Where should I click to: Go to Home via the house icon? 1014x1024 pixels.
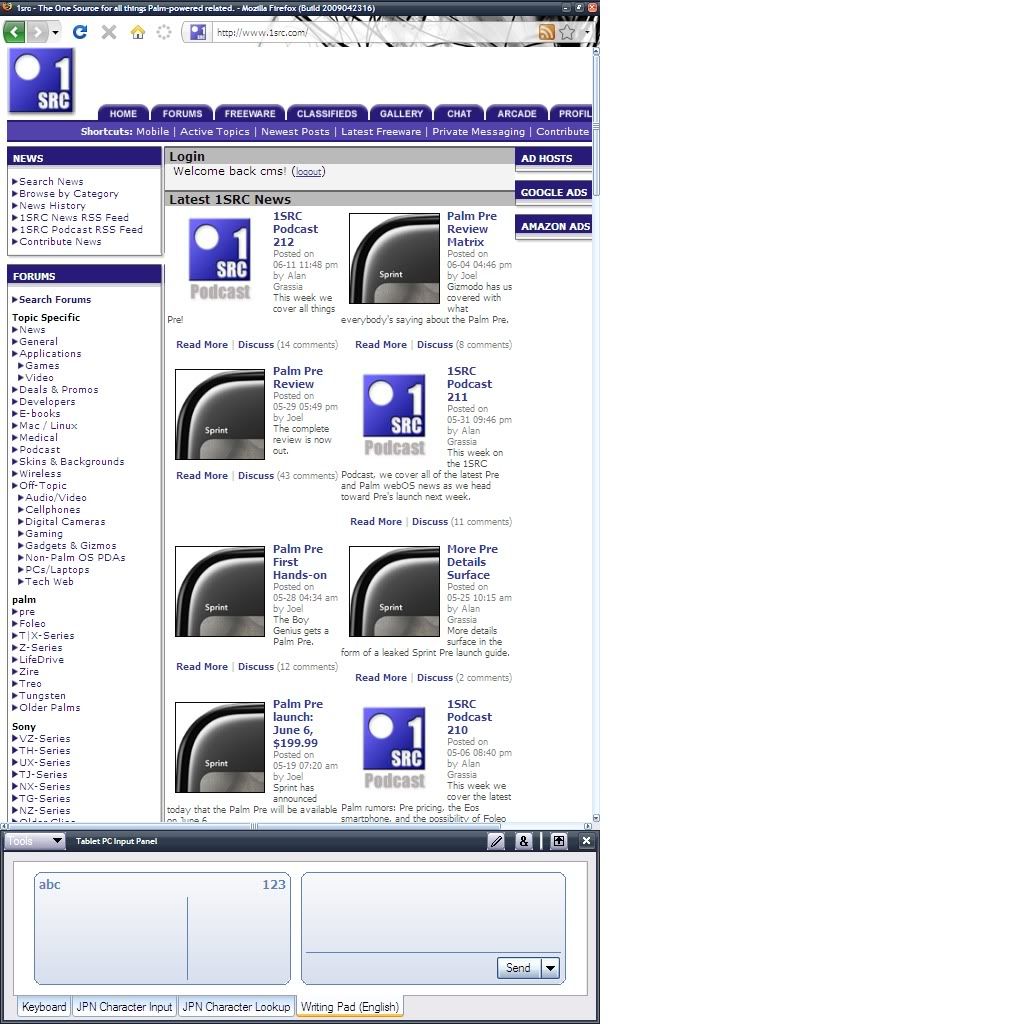pyautogui.click(x=138, y=32)
